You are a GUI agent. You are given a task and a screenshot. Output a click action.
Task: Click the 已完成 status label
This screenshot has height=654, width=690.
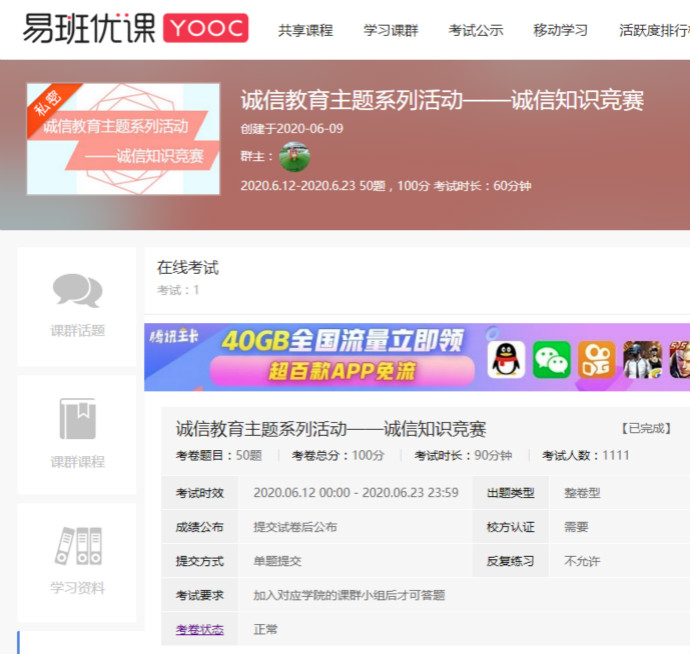(646, 428)
